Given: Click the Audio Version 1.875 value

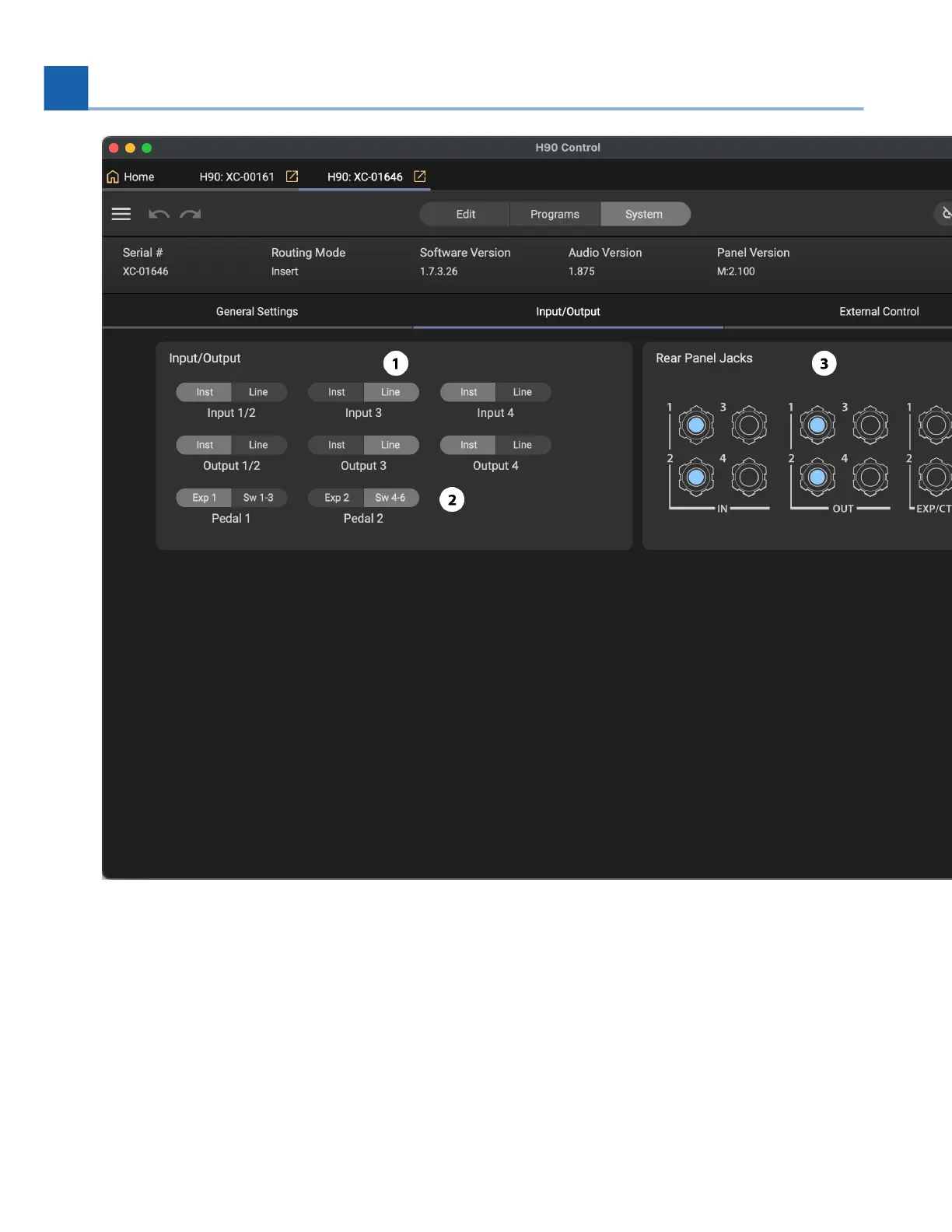Looking at the screenshot, I should (582, 271).
